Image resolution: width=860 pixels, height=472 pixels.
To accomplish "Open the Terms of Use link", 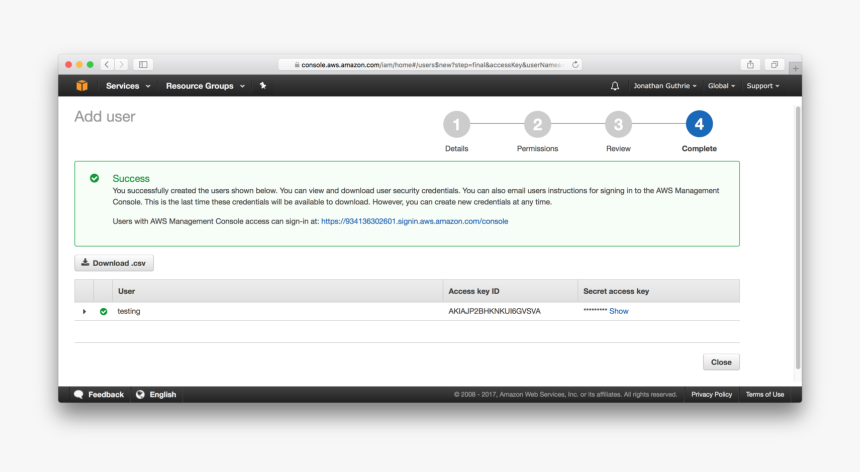I will click(x=765, y=395).
